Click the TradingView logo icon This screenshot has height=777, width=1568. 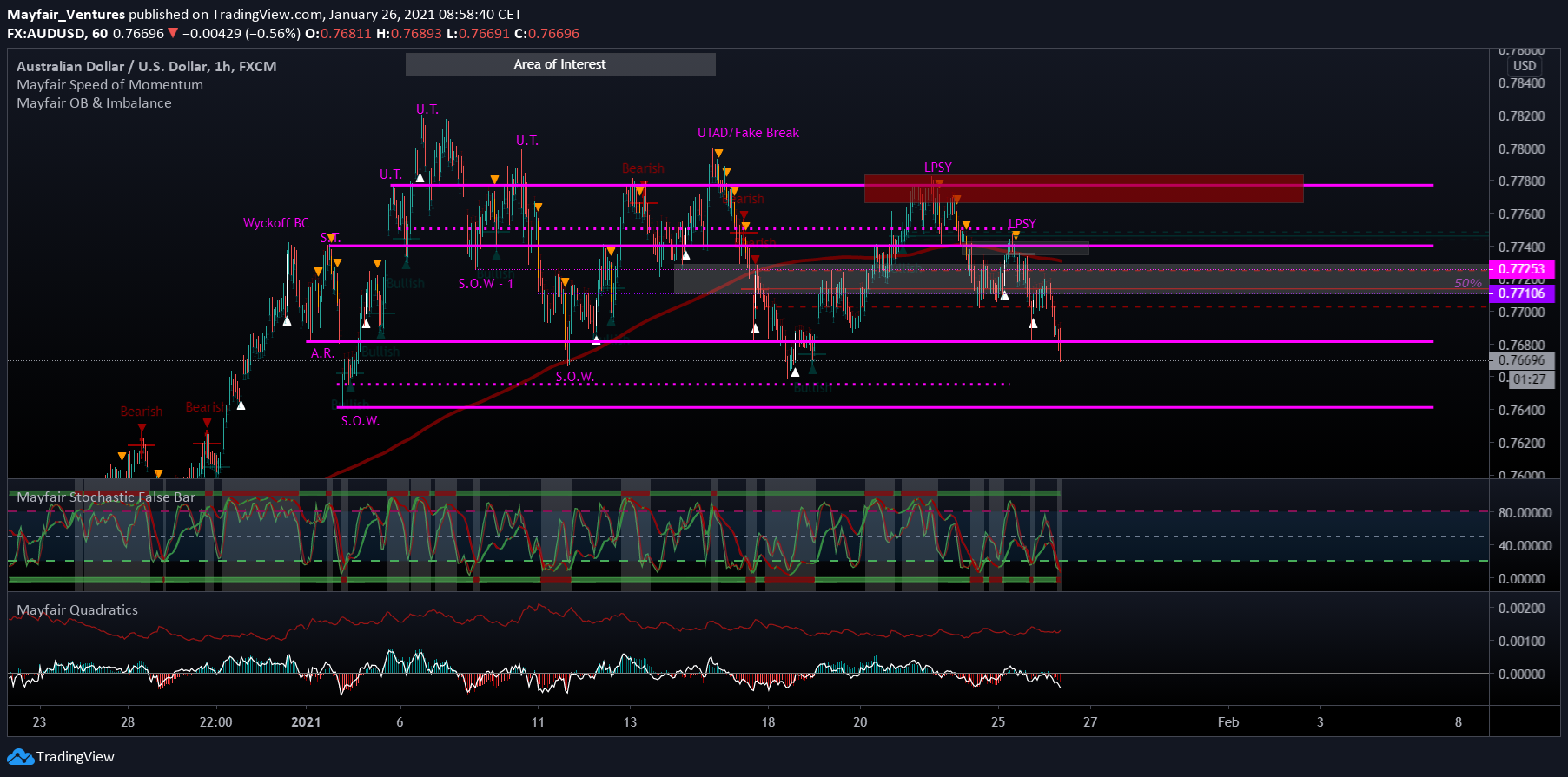point(21,757)
